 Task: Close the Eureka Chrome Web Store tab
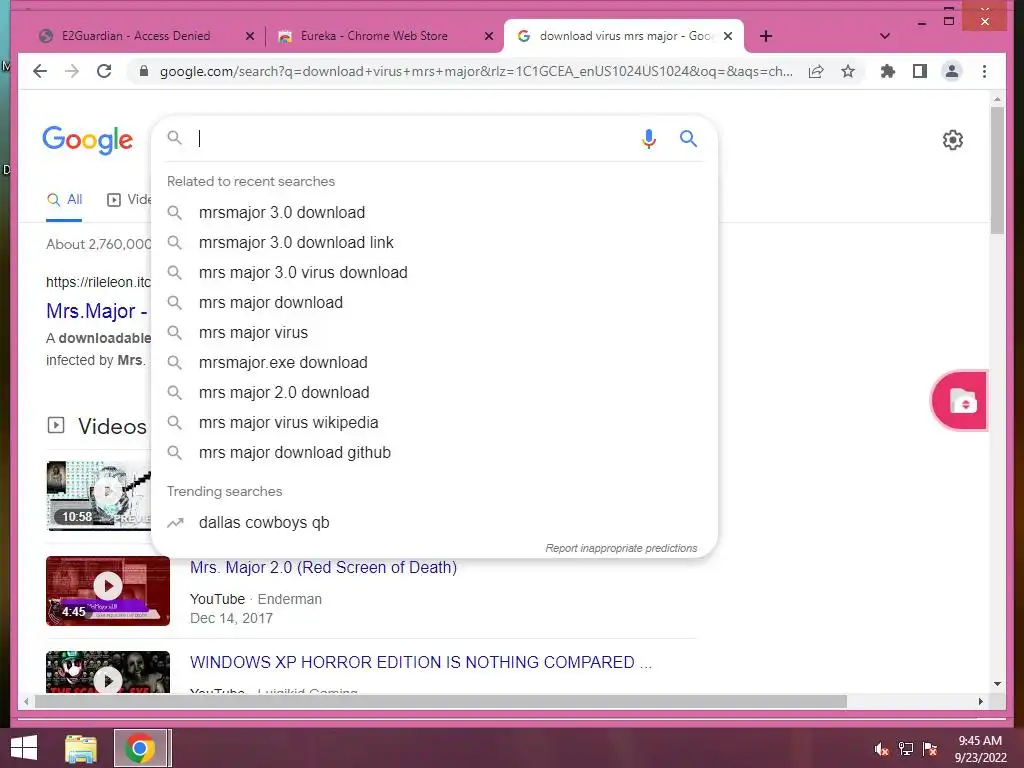[488, 37]
